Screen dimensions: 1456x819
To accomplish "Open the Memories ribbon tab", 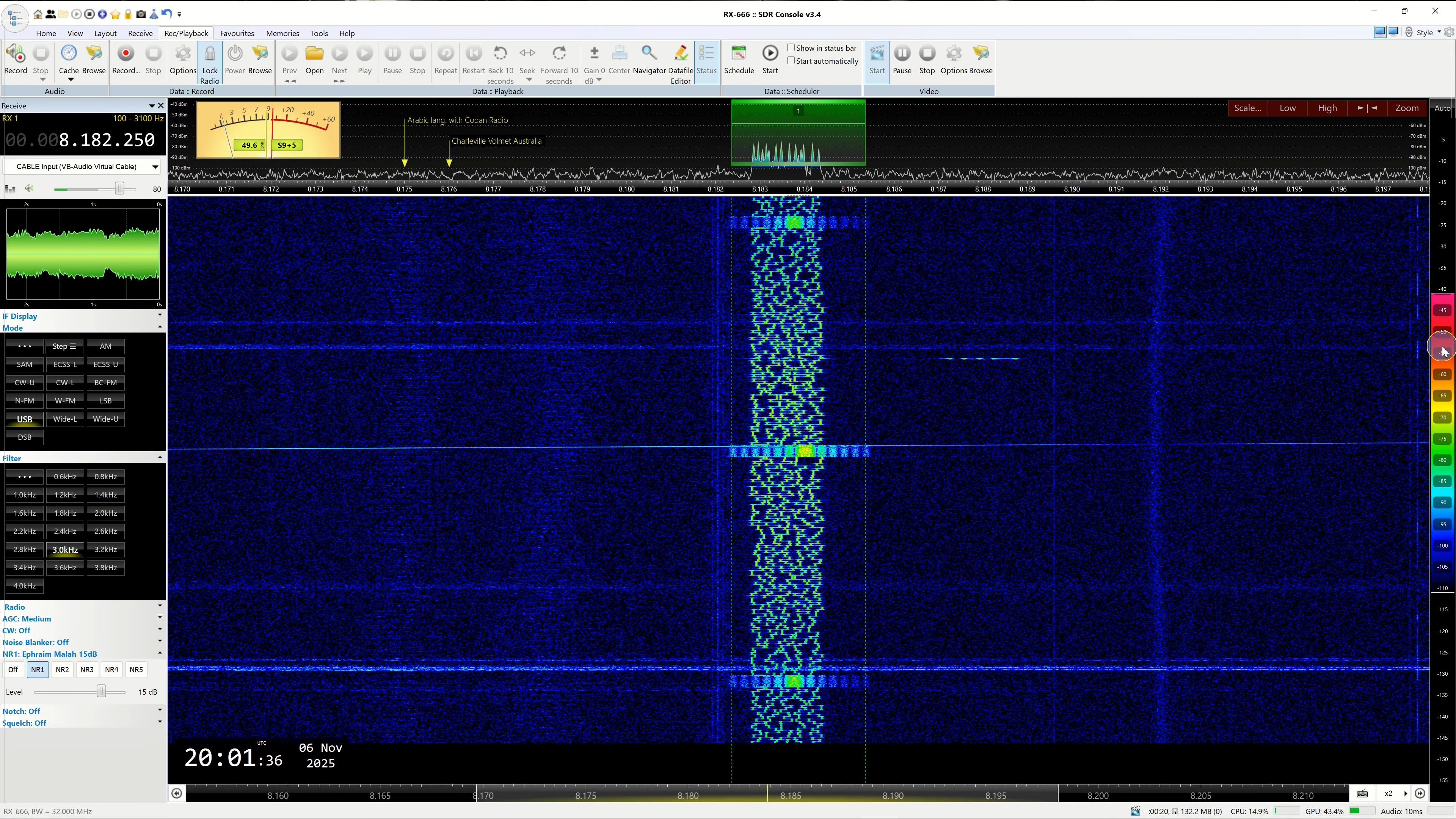I will pyautogui.click(x=282, y=33).
